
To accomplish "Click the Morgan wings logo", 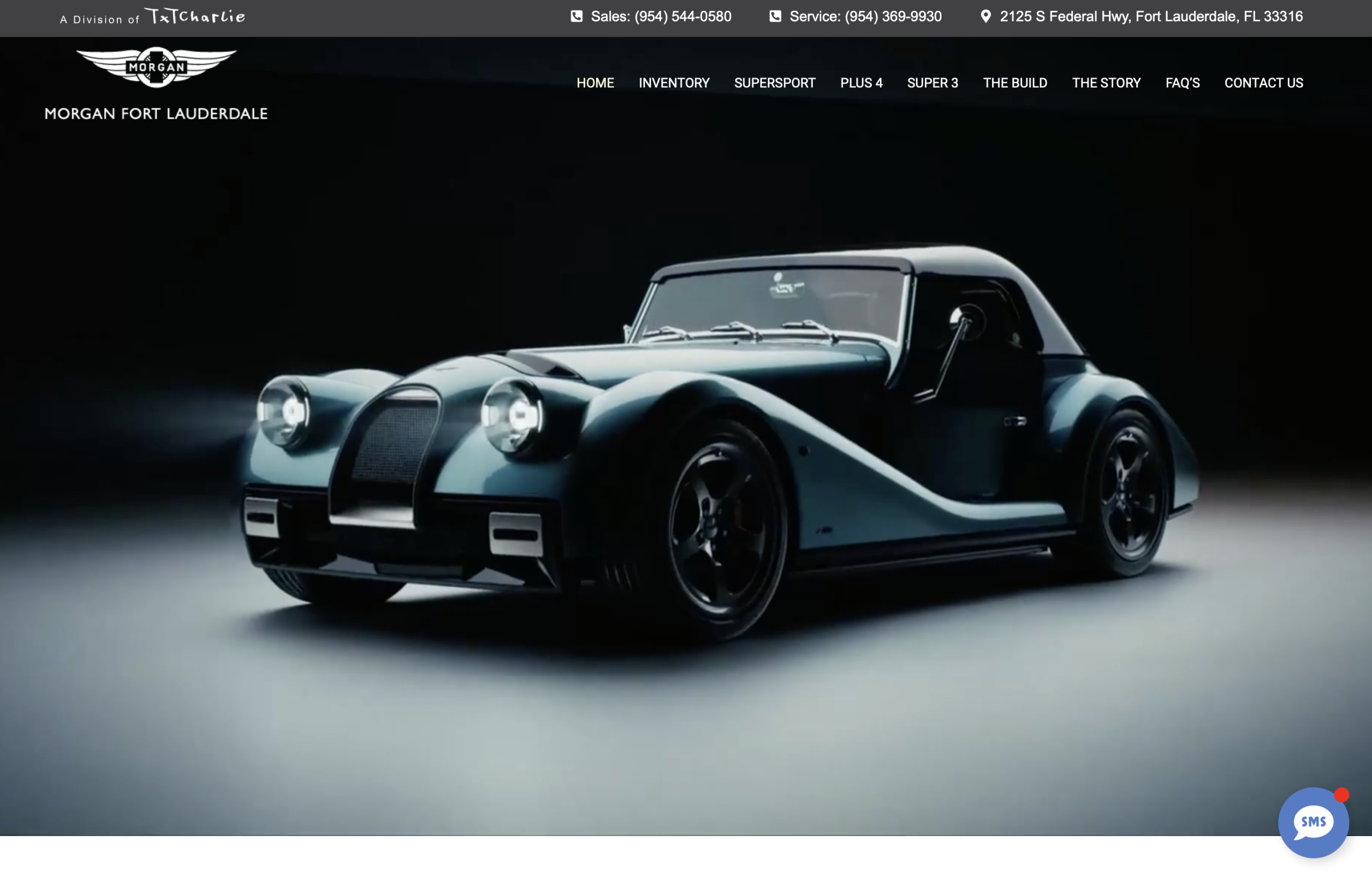I will pyautogui.click(x=156, y=67).
